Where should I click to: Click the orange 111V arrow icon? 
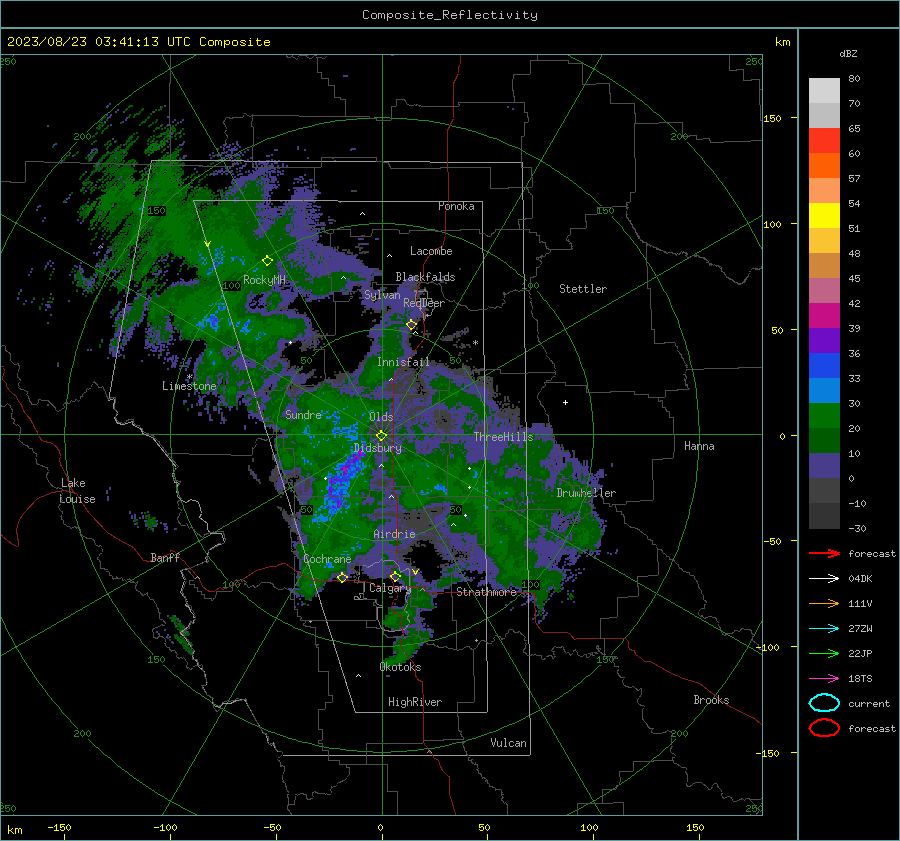point(824,603)
